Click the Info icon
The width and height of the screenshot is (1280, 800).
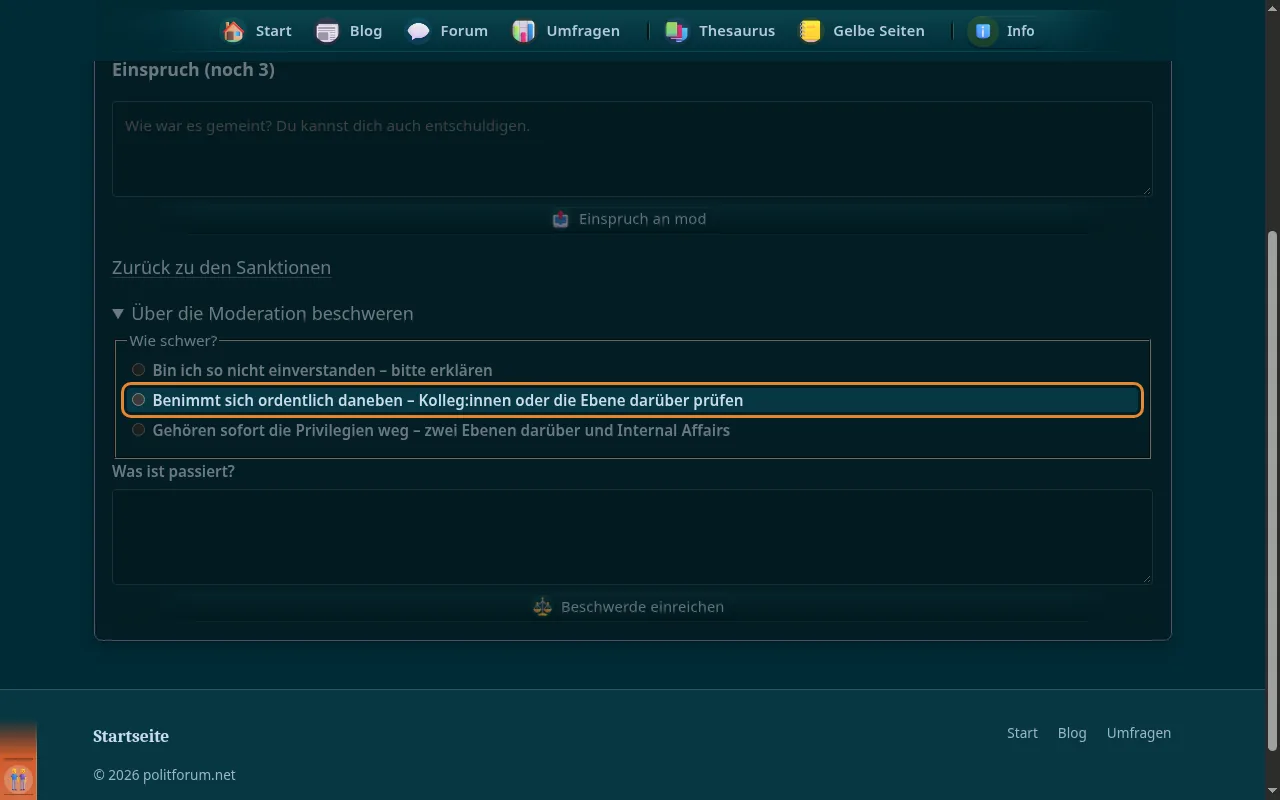[984, 31]
